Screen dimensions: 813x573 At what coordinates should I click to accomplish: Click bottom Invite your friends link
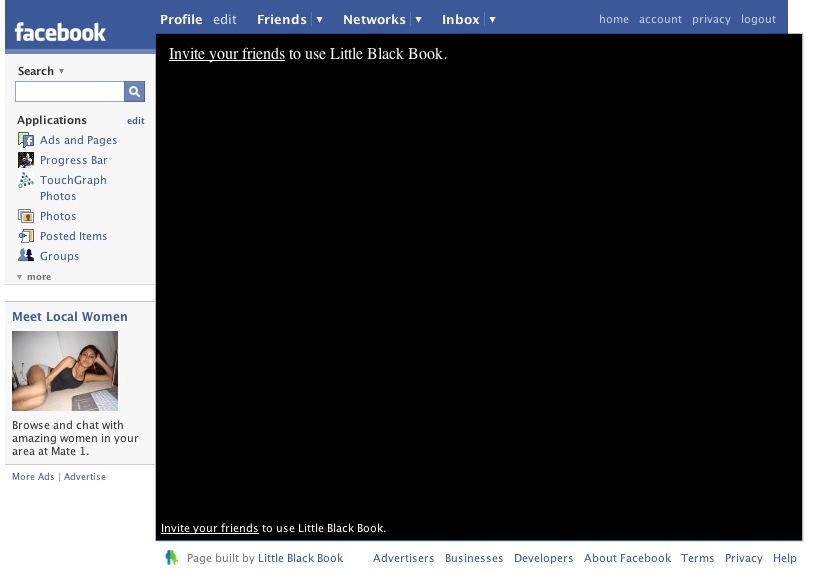[209, 528]
